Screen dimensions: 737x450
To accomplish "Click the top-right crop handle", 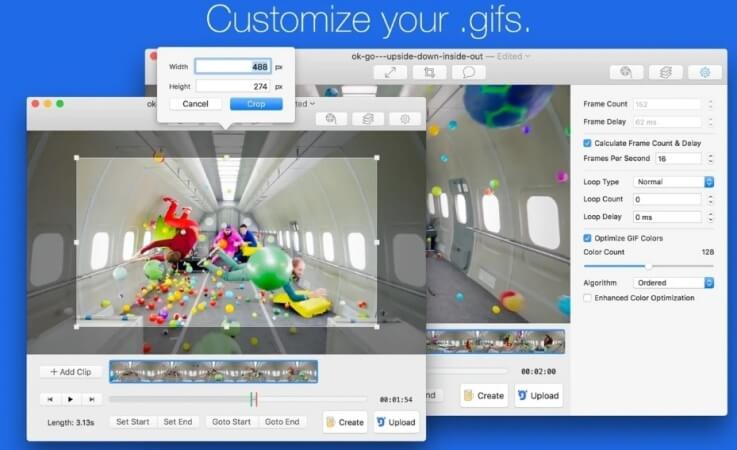I will coord(376,158).
